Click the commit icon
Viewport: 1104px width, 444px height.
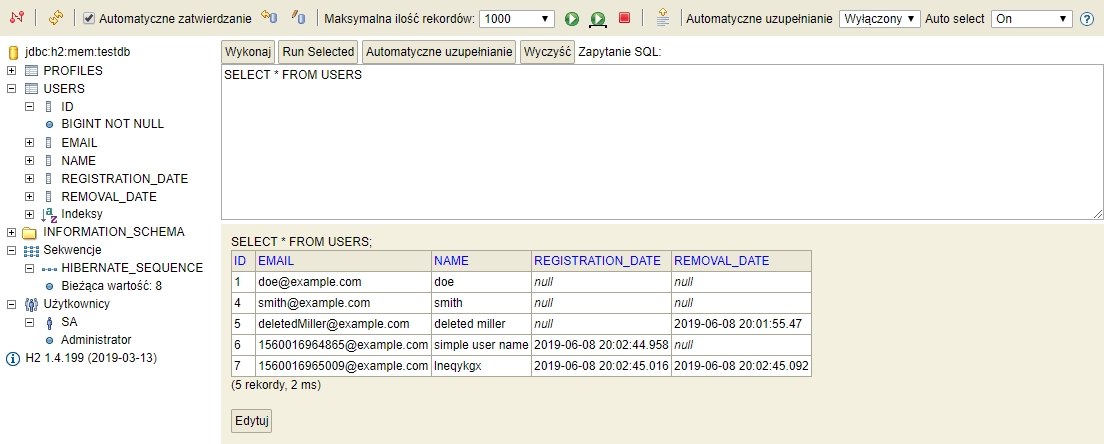298,18
